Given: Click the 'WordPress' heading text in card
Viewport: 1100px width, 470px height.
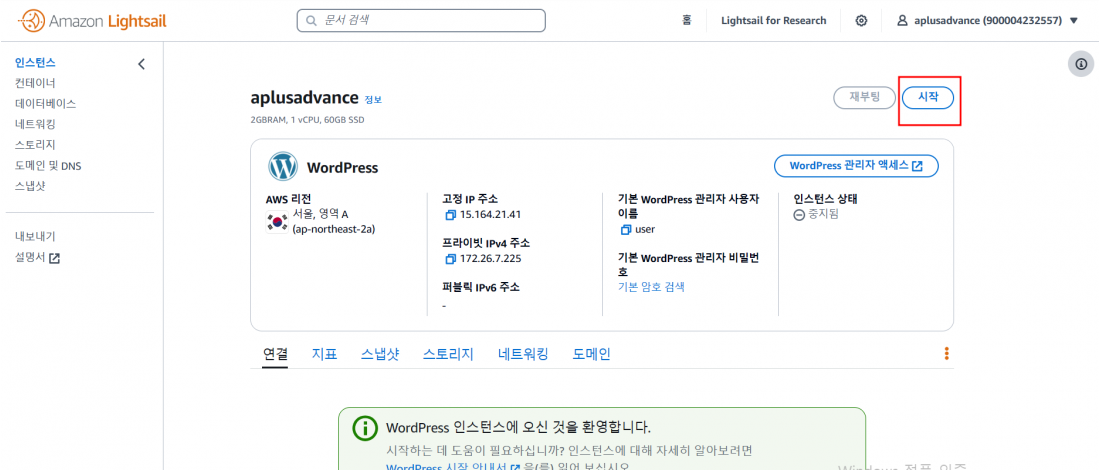Looking at the screenshot, I should tap(342, 168).
